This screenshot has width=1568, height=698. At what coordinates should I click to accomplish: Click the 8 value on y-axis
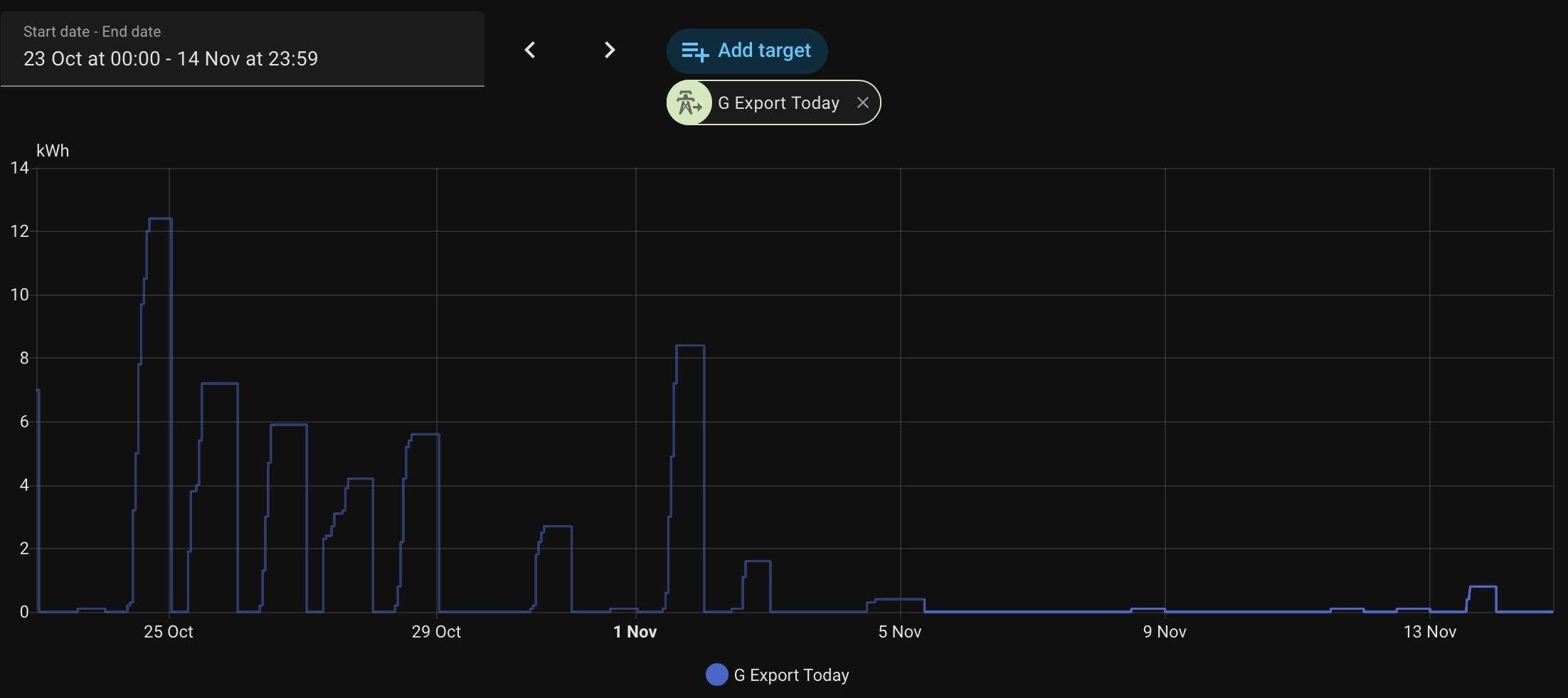click(24, 358)
